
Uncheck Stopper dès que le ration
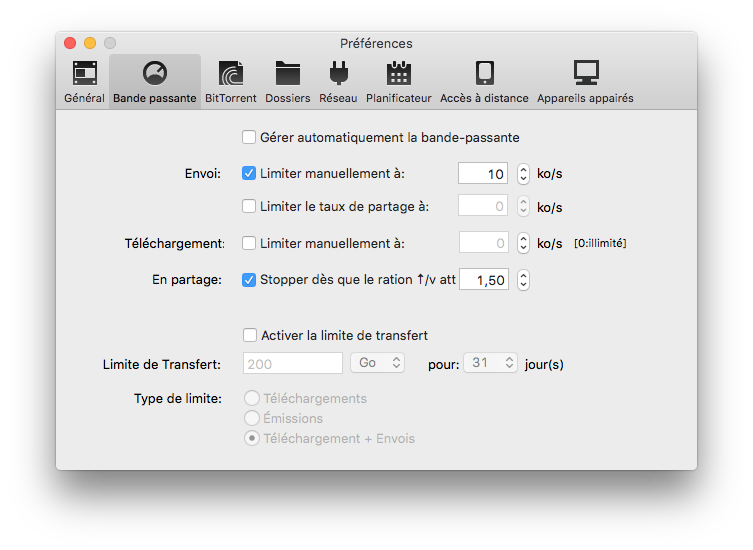pos(249,280)
